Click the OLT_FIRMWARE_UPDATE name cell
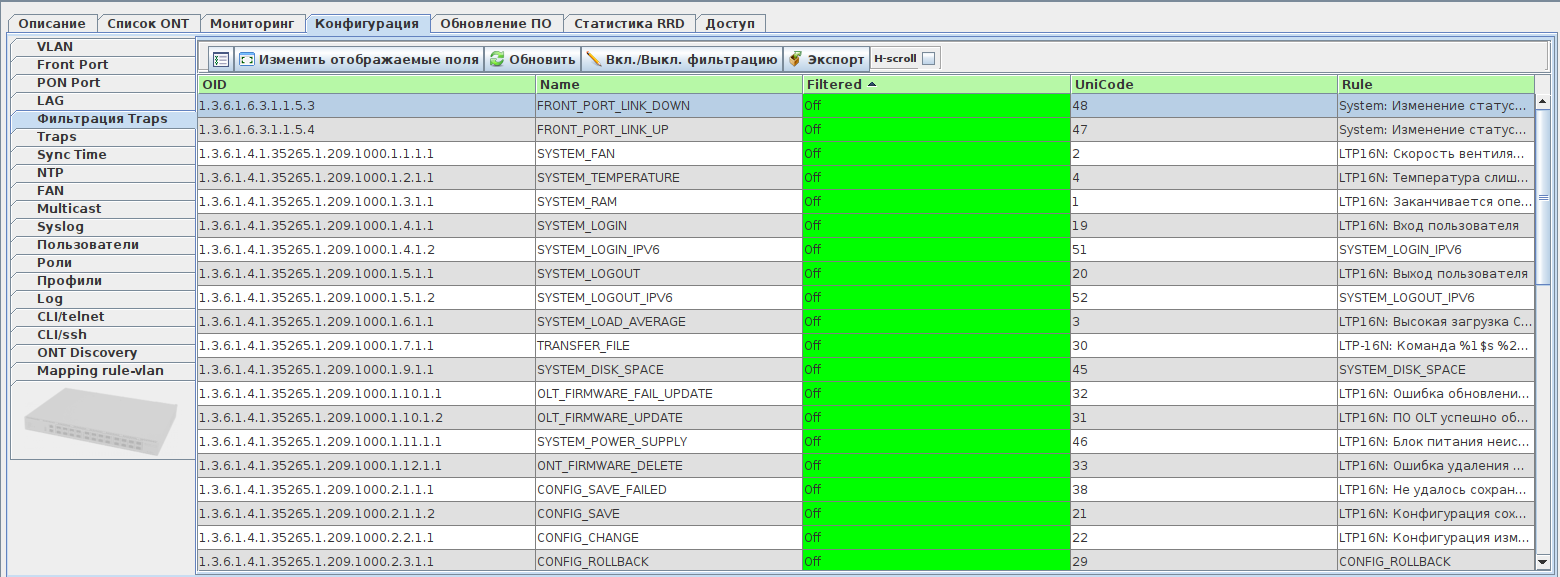 coord(669,417)
